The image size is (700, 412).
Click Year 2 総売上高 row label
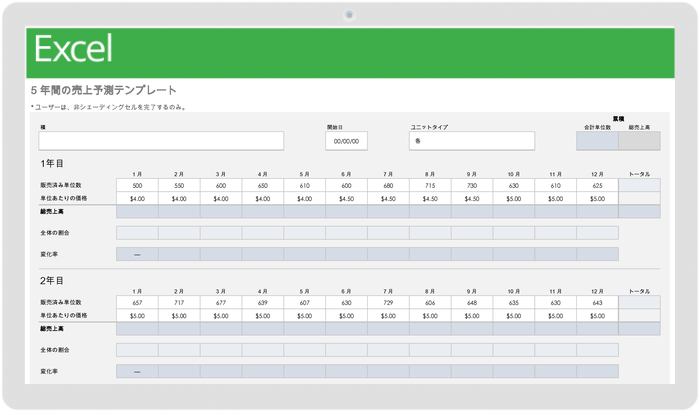[x=52, y=329]
